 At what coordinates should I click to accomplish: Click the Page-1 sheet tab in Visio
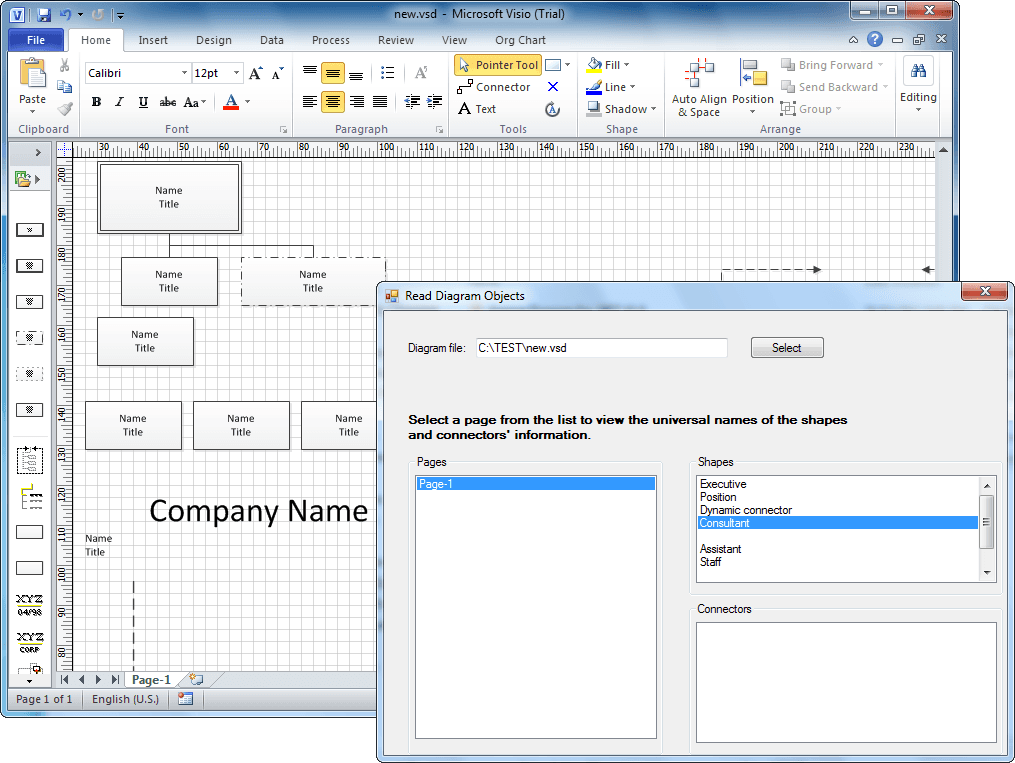pyautogui.click(x=151, y=680)
